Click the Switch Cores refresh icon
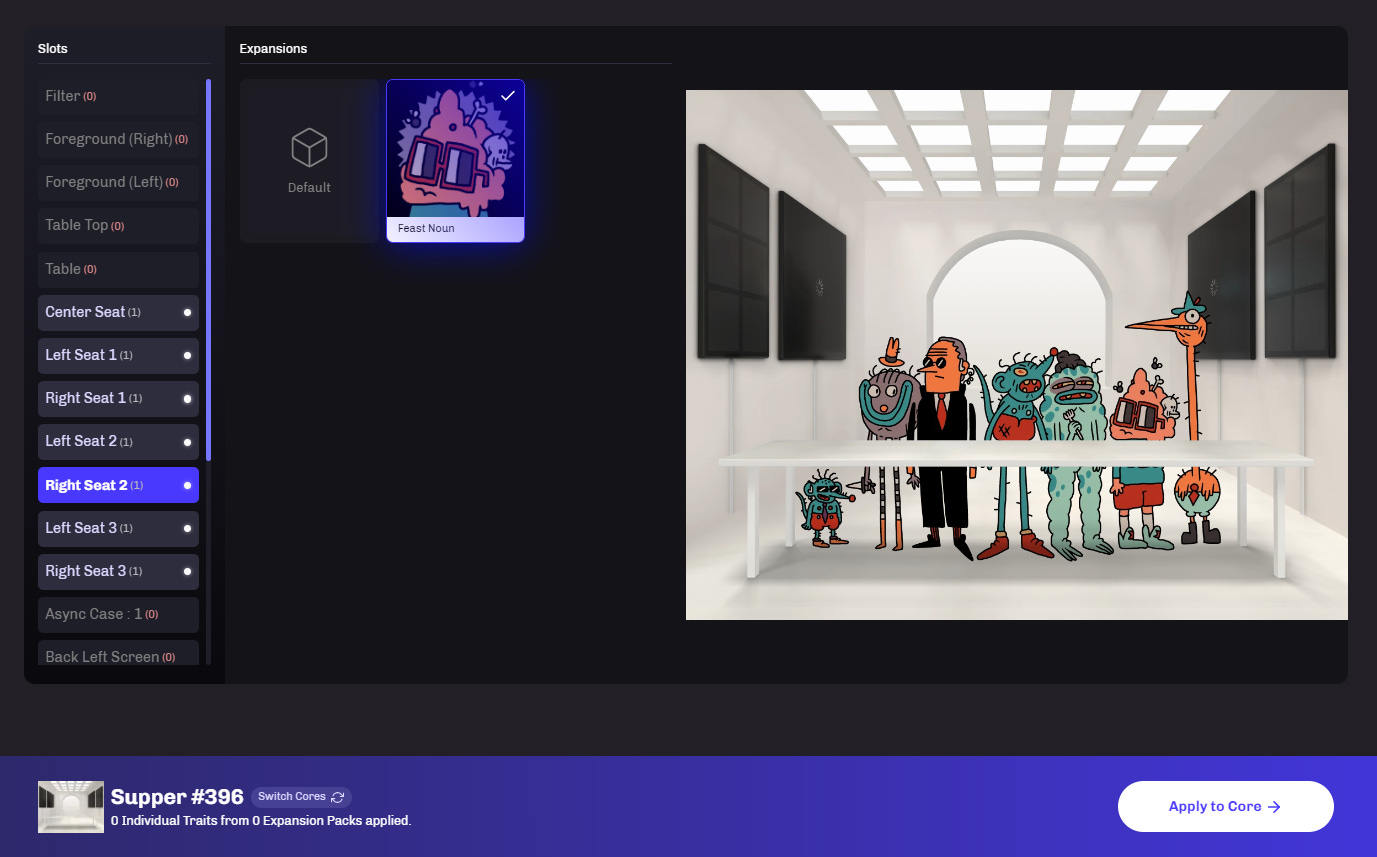Image resolution: width=1377 pixels, height=857 pixels. tap(338, 797)
